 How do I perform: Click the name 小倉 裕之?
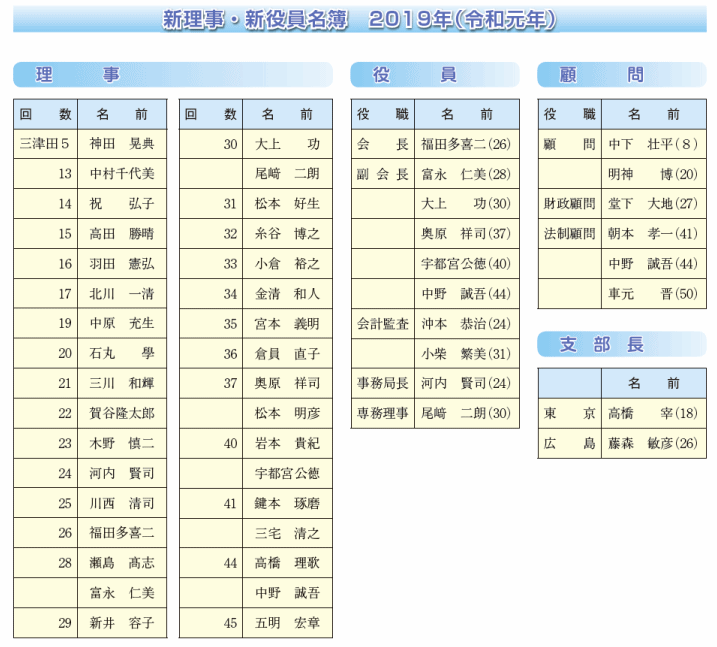pos(287,264)
